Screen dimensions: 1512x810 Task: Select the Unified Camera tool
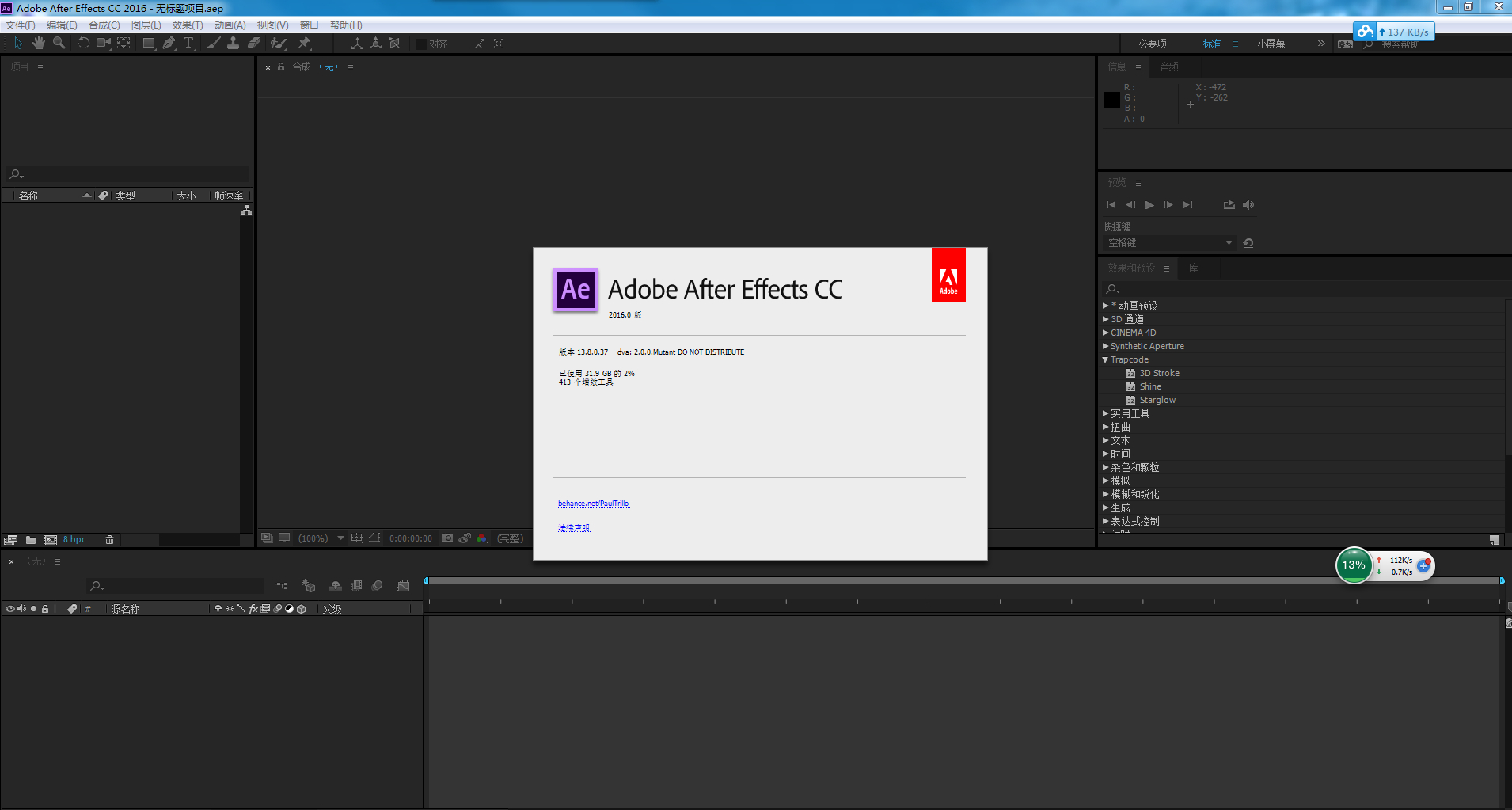click(x=104, y=44)
